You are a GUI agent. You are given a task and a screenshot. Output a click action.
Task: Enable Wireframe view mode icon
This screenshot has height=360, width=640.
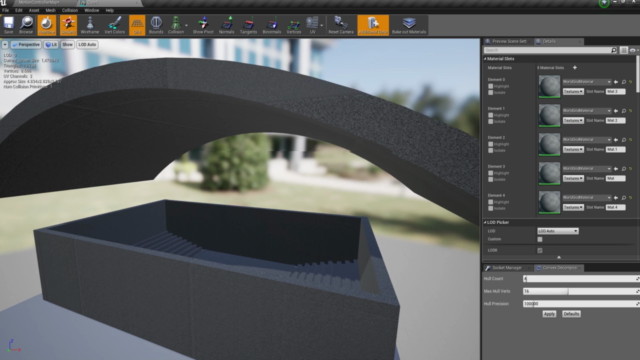[x=90, y=25]
